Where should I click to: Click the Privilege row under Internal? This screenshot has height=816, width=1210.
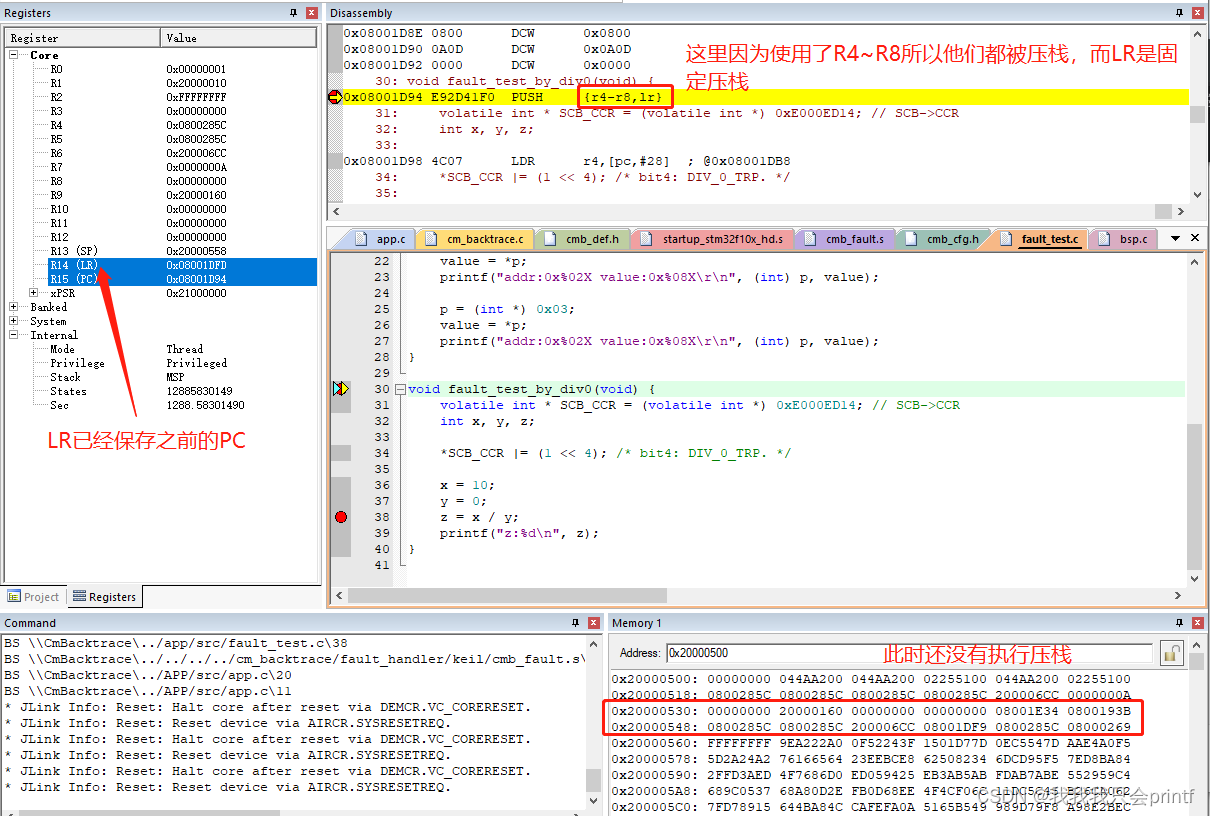point(160,363)
